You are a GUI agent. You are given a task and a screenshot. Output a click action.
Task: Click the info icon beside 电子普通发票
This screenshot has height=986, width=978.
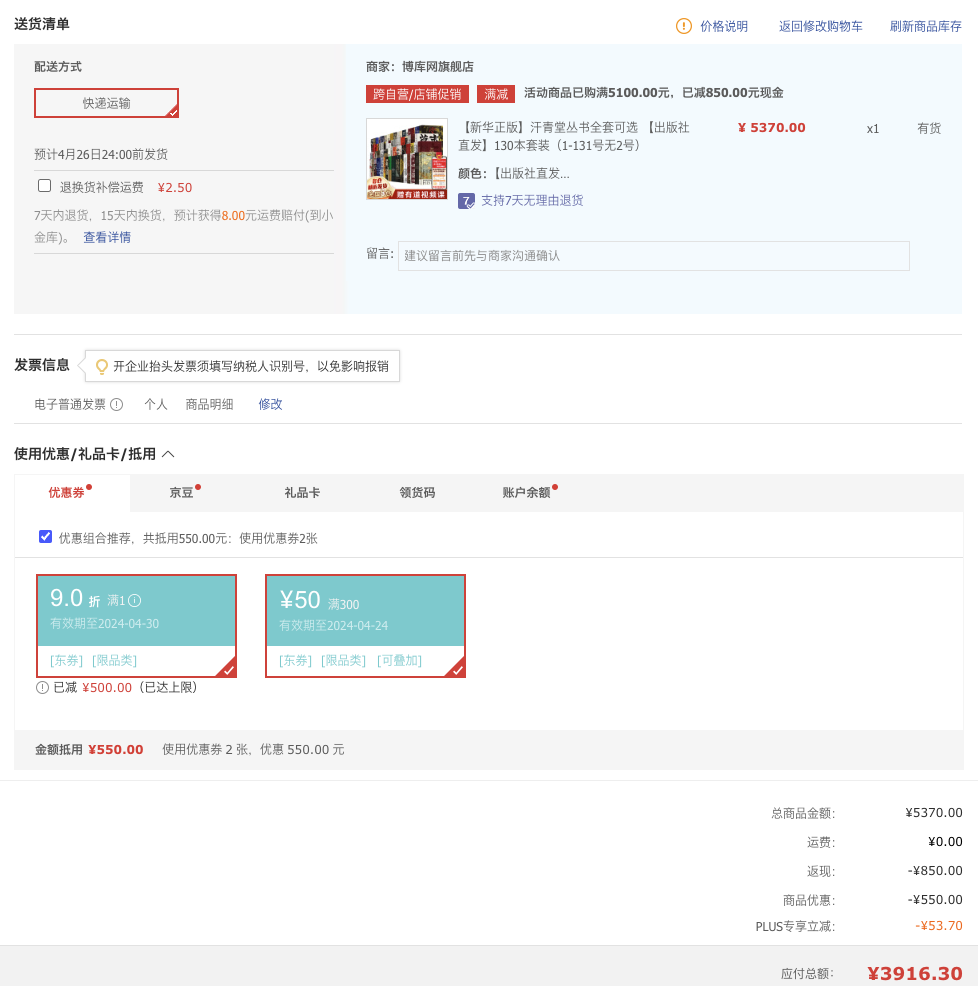117,404
